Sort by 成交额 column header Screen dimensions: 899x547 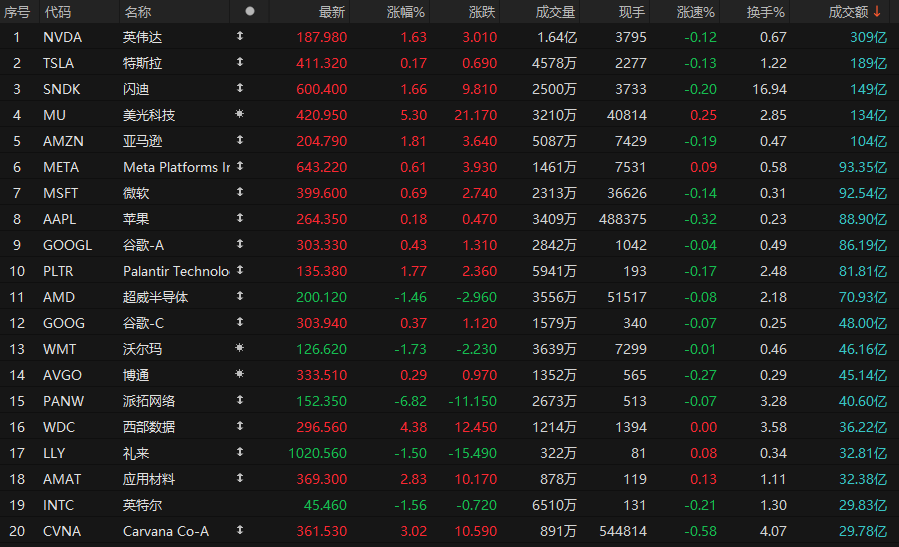click(x=849, y=12)
